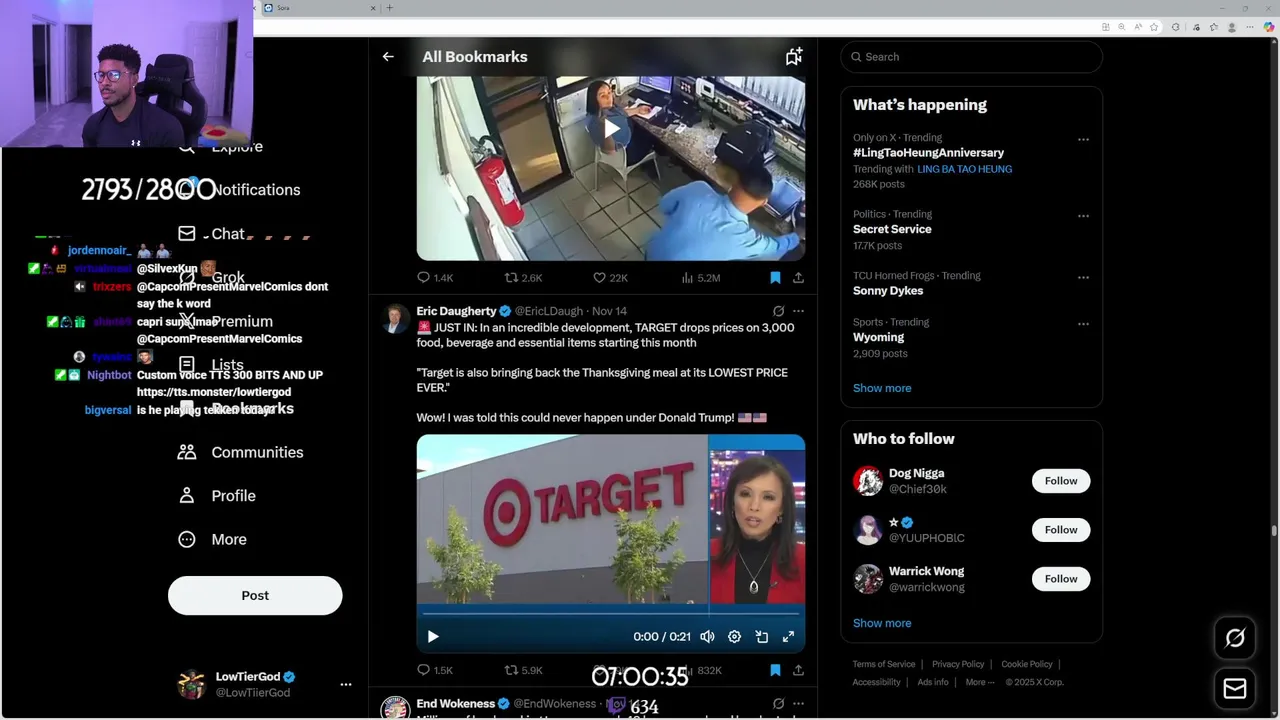Open more menu on Eric Daugherty's post
The width and height of the screenshot is (1280, 720).
(798, 311)
